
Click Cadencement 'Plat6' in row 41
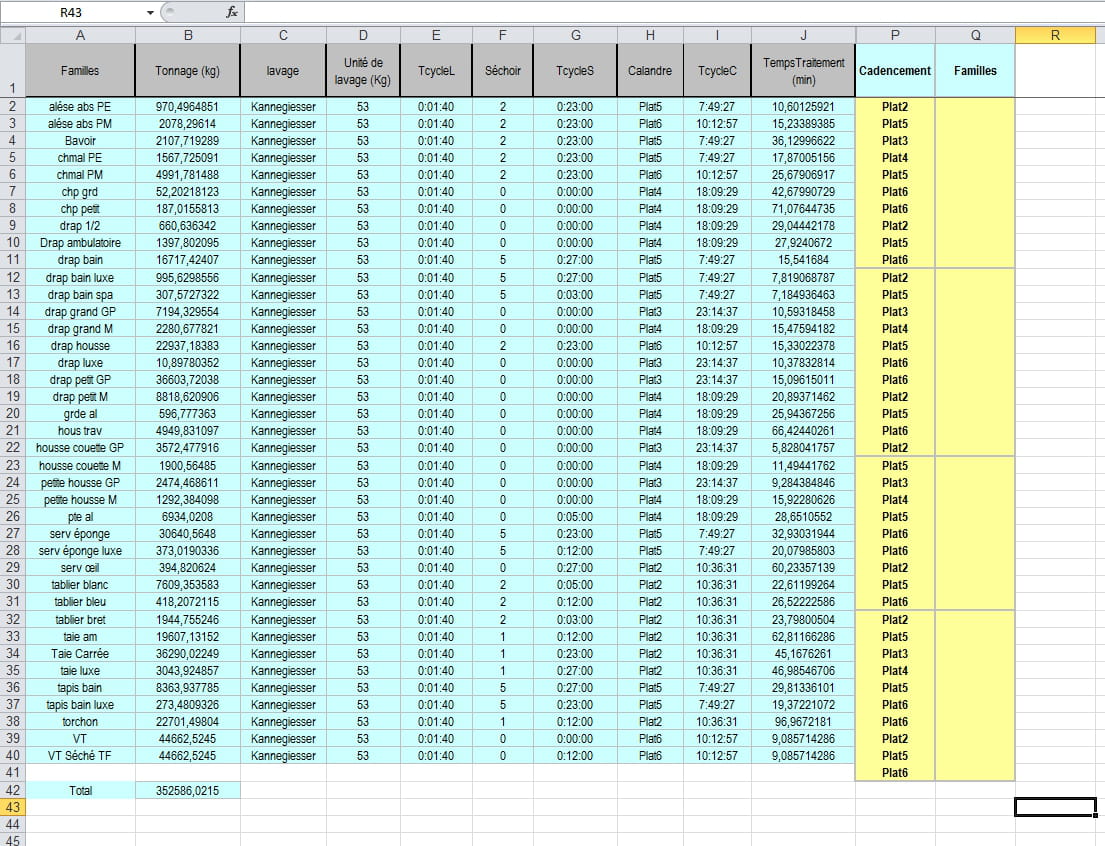[895, 773]
